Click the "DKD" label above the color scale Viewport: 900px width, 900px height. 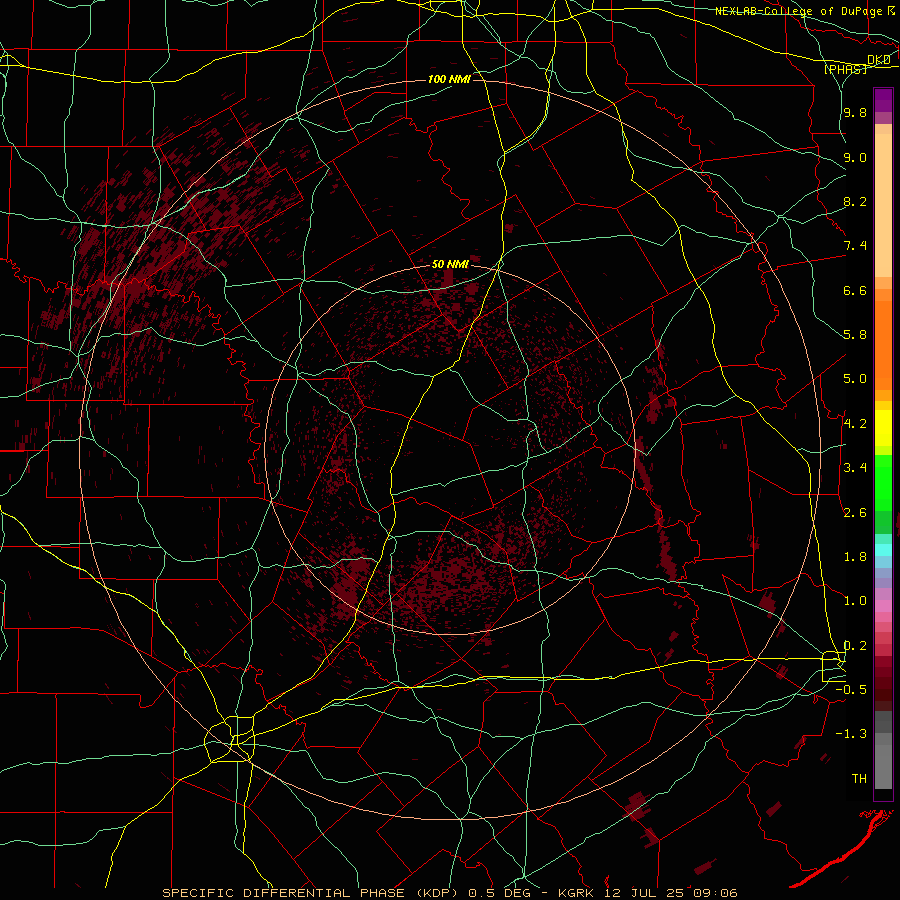(x=879, y=60)
